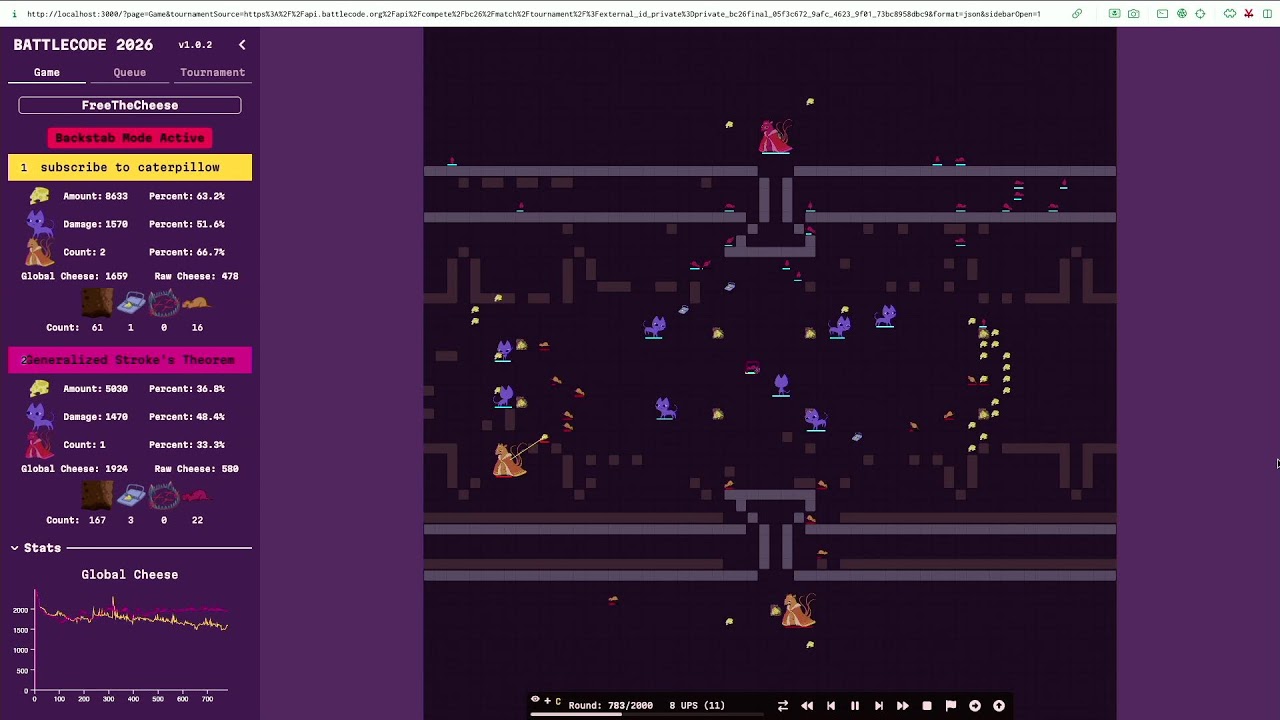Collapse the sidebar with the left chevron
Screen dimensions: 1280x720
click(242, 45)
